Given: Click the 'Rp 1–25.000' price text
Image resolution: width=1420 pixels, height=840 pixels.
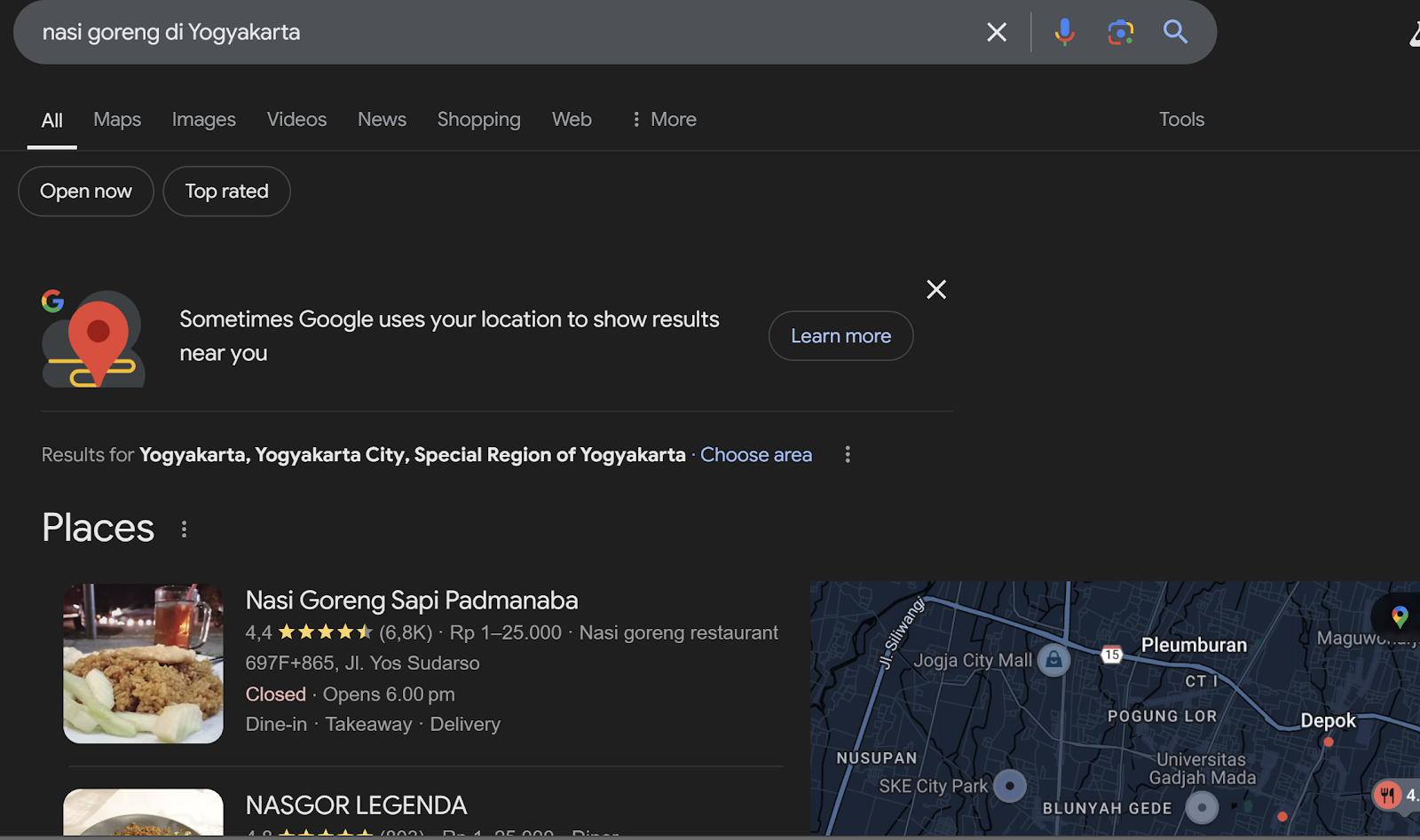Looking at the screenshot, I should point(506,632).
